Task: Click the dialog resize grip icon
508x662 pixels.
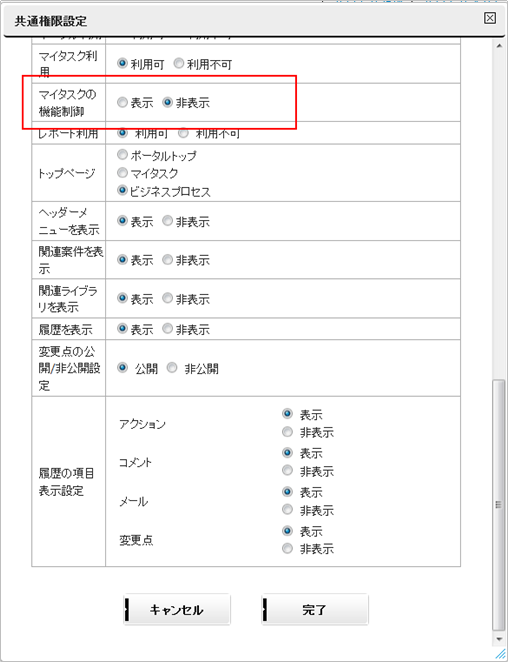Action: point(500,653)
